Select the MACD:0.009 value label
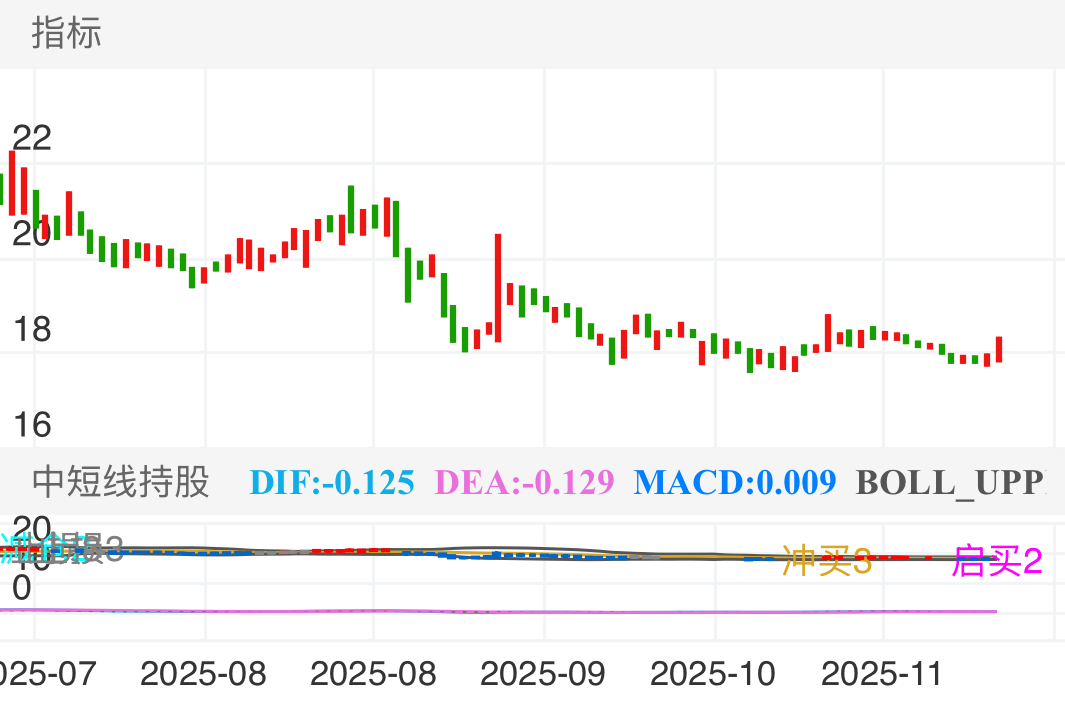Image resolution: width=1065 pixels, height=708 pixels. tap(735, 483)
